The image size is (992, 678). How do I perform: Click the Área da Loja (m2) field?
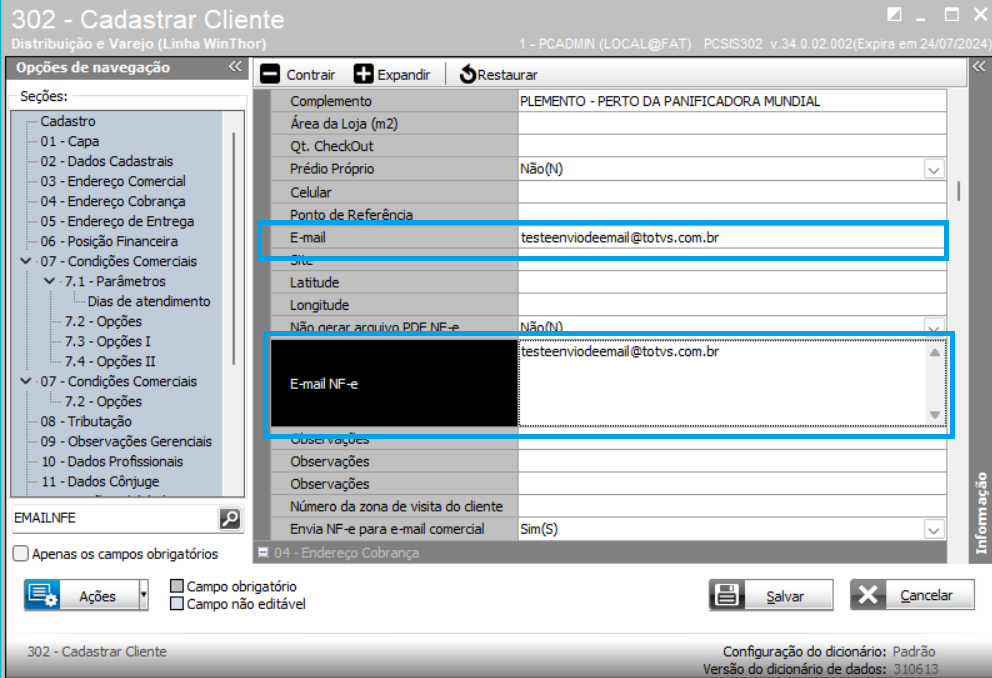point(732,123)
